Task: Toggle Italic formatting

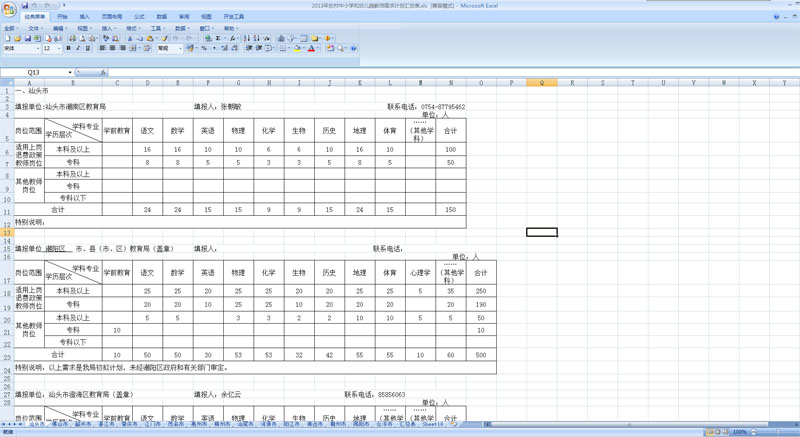Action: [x=78, y=48]
